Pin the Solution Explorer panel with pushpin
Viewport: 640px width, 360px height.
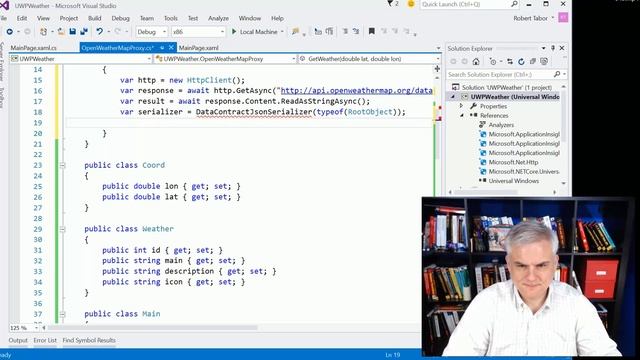[x=553, y=48]
